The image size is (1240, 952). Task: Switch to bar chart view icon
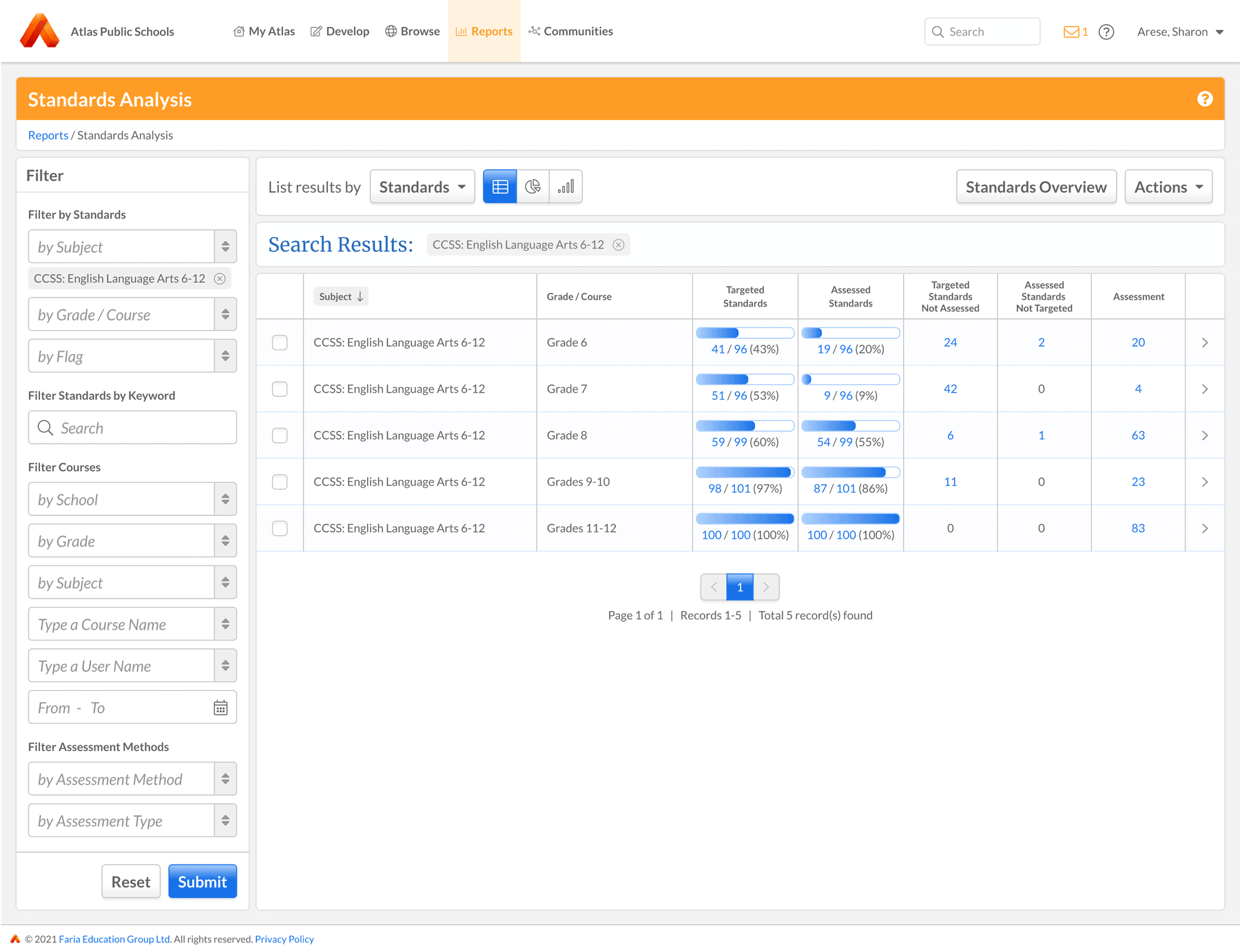tap(566, 187)
